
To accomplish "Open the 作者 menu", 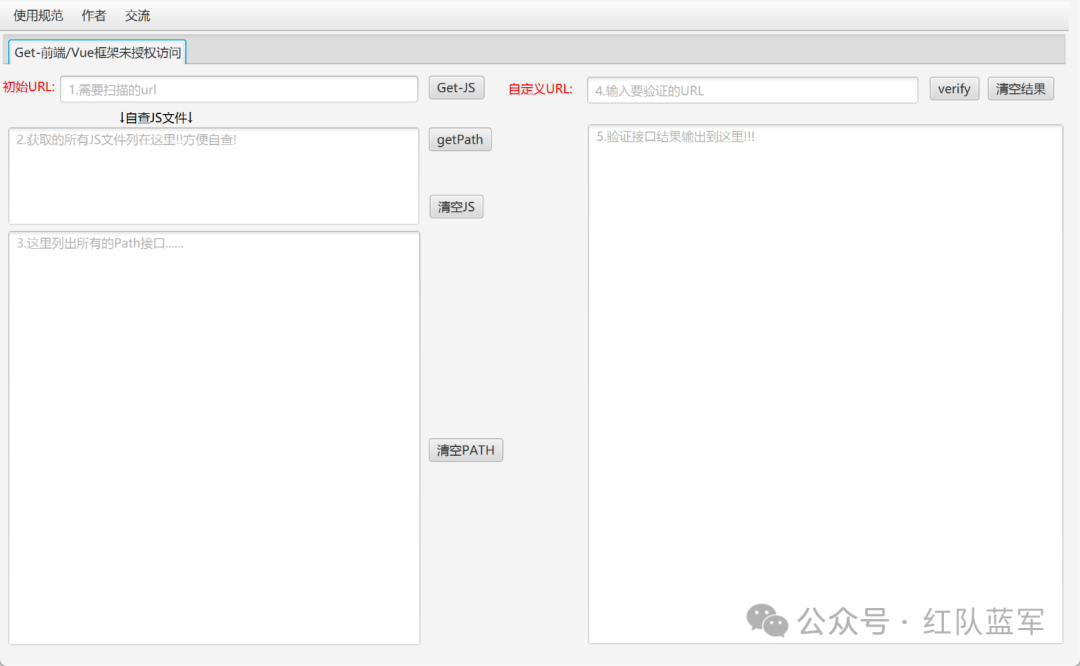I will coord(94,16).
